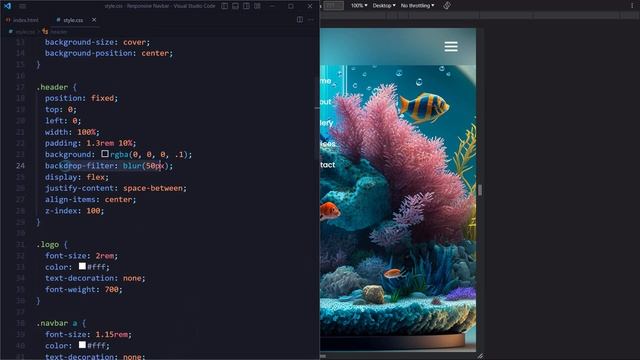The width and height of the screenshot is (640, 360).
Task: Open the hamburger application menu in VS Code
Action: [22, 6]
